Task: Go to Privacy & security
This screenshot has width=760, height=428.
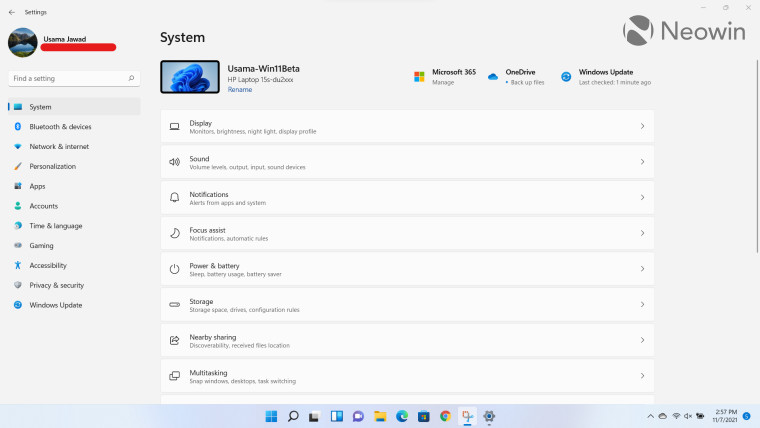Action: (74, 285)
